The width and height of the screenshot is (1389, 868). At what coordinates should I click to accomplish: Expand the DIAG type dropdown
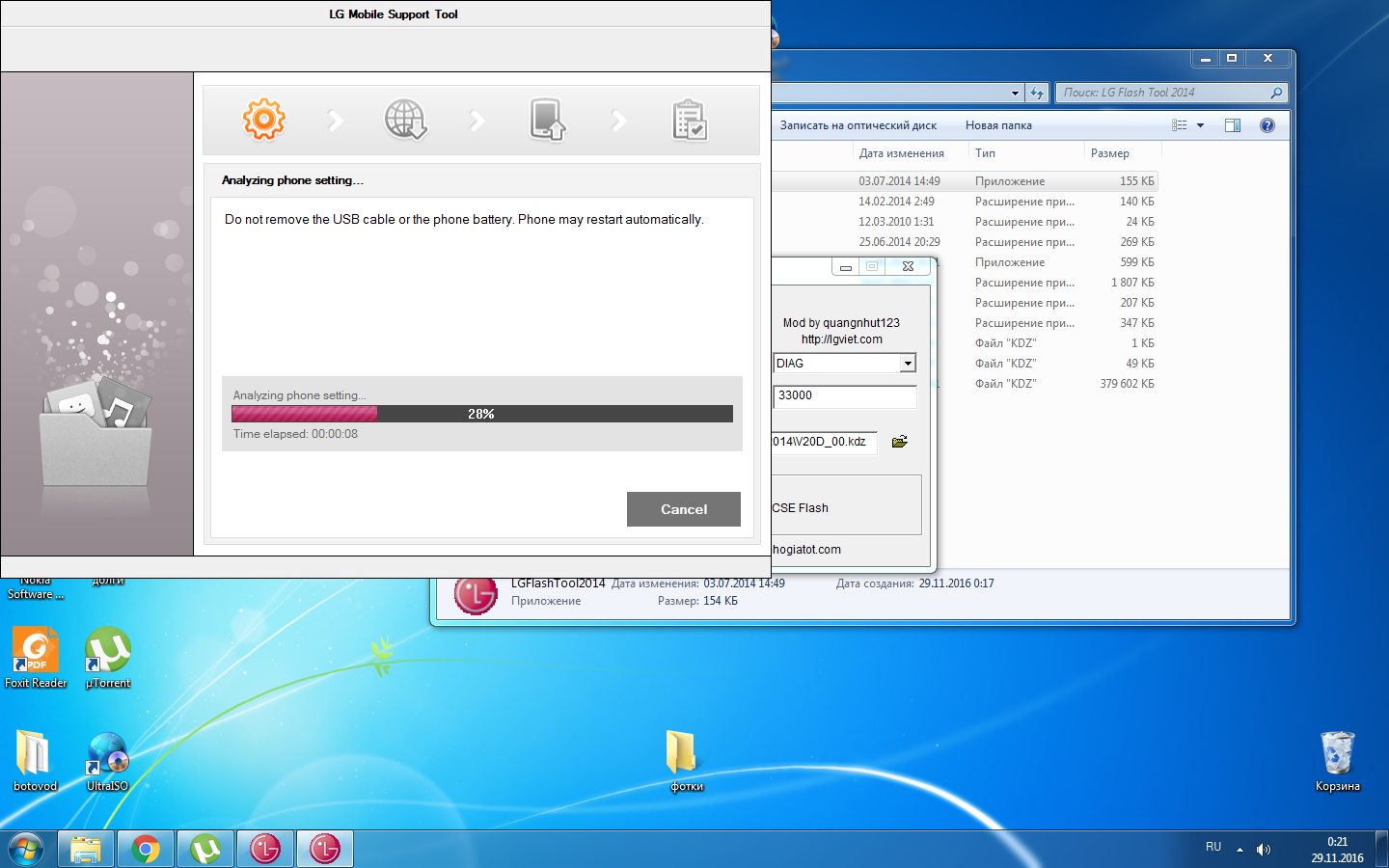907,364
